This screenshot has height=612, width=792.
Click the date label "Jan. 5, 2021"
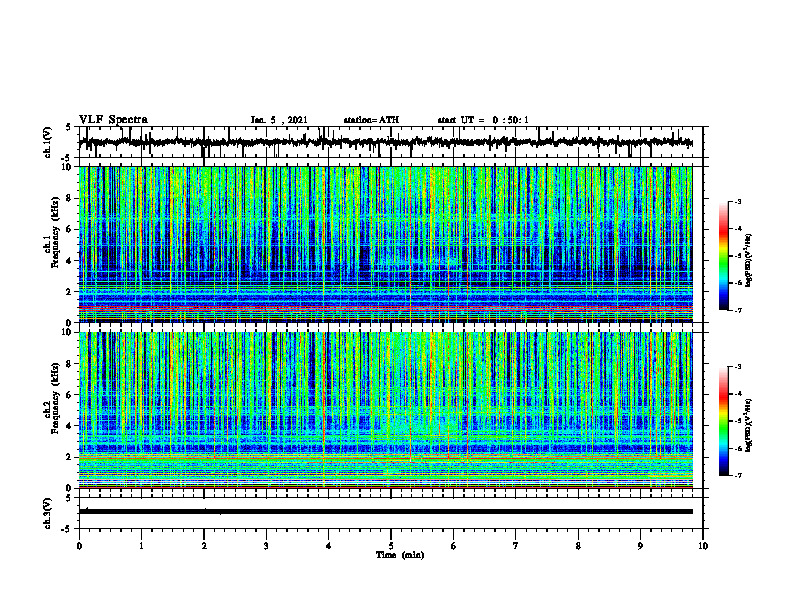pyautogui.click(x=279, y=120)
